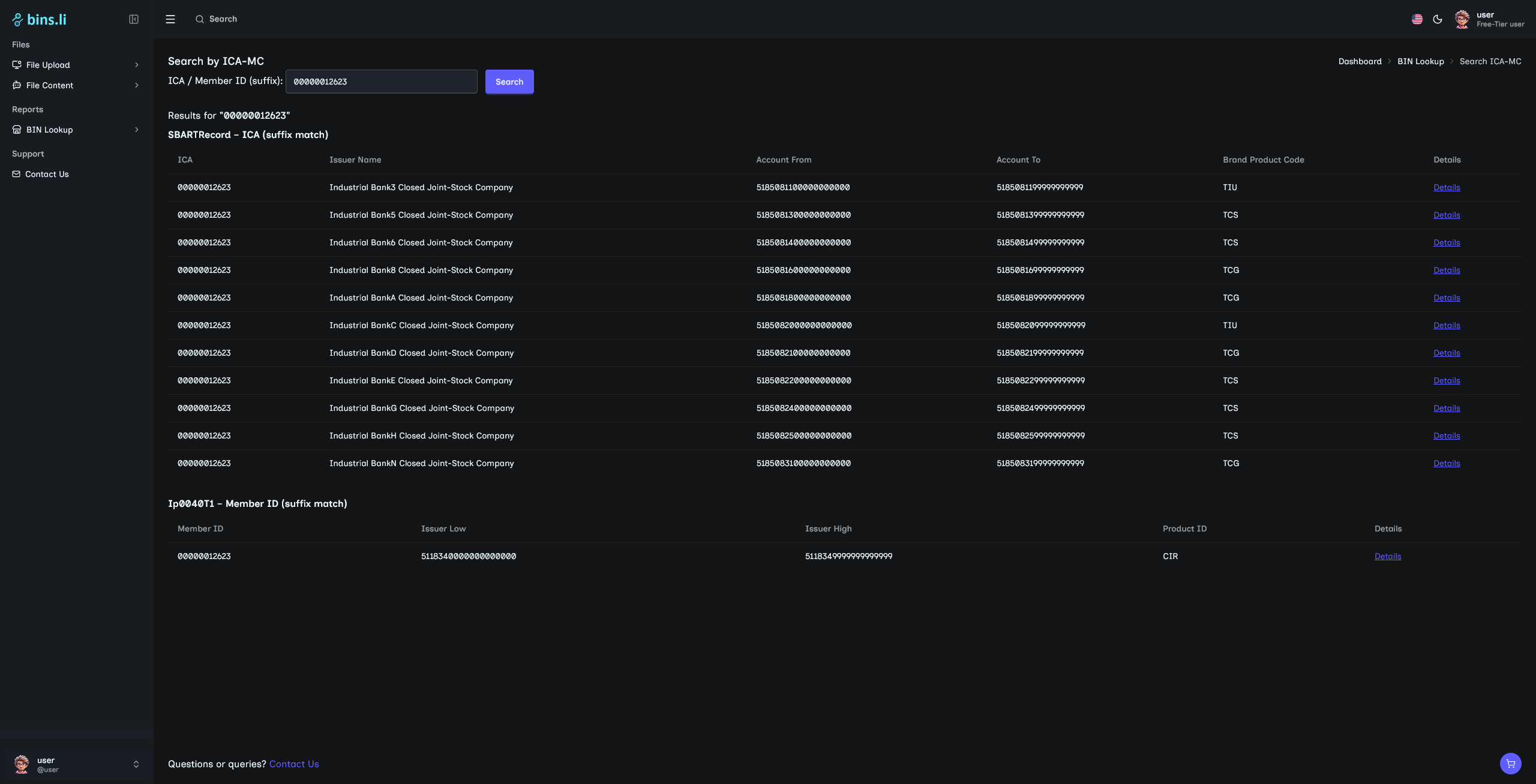Select Issuer High 5118349999999999999
Screen dimensions: 1536x784
point(848,556)
